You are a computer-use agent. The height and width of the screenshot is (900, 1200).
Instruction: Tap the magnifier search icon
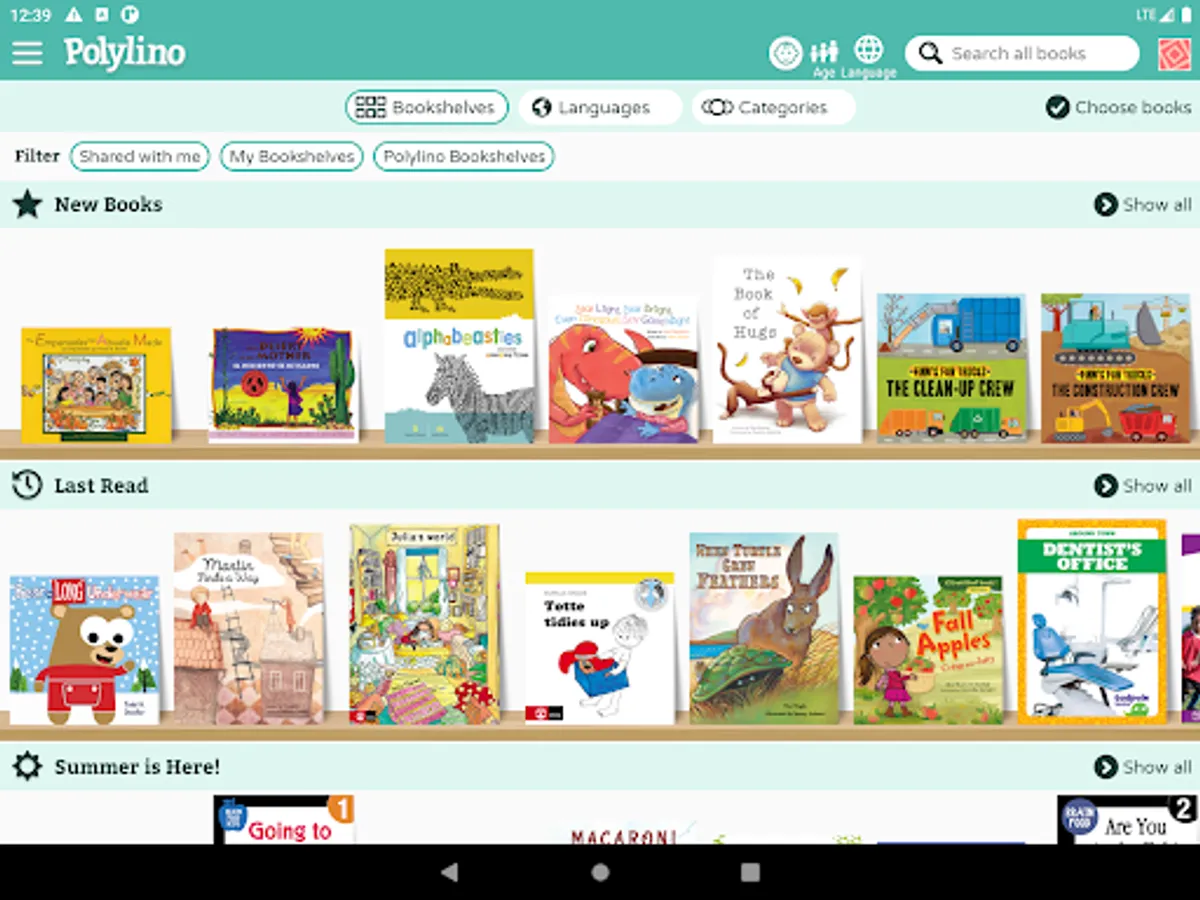[930, 53]
